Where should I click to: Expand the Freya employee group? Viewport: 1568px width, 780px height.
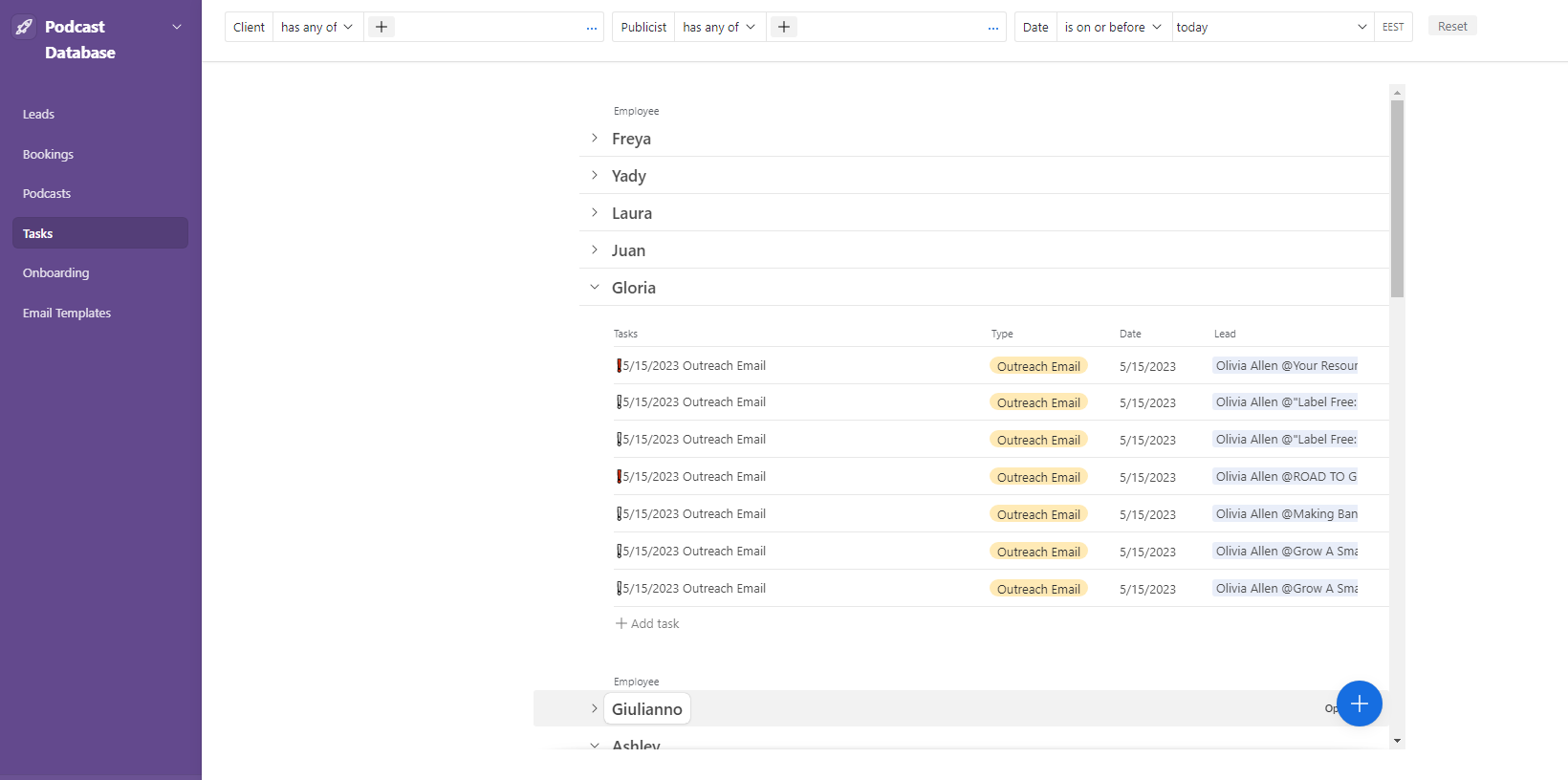click(x=595, y=139)
